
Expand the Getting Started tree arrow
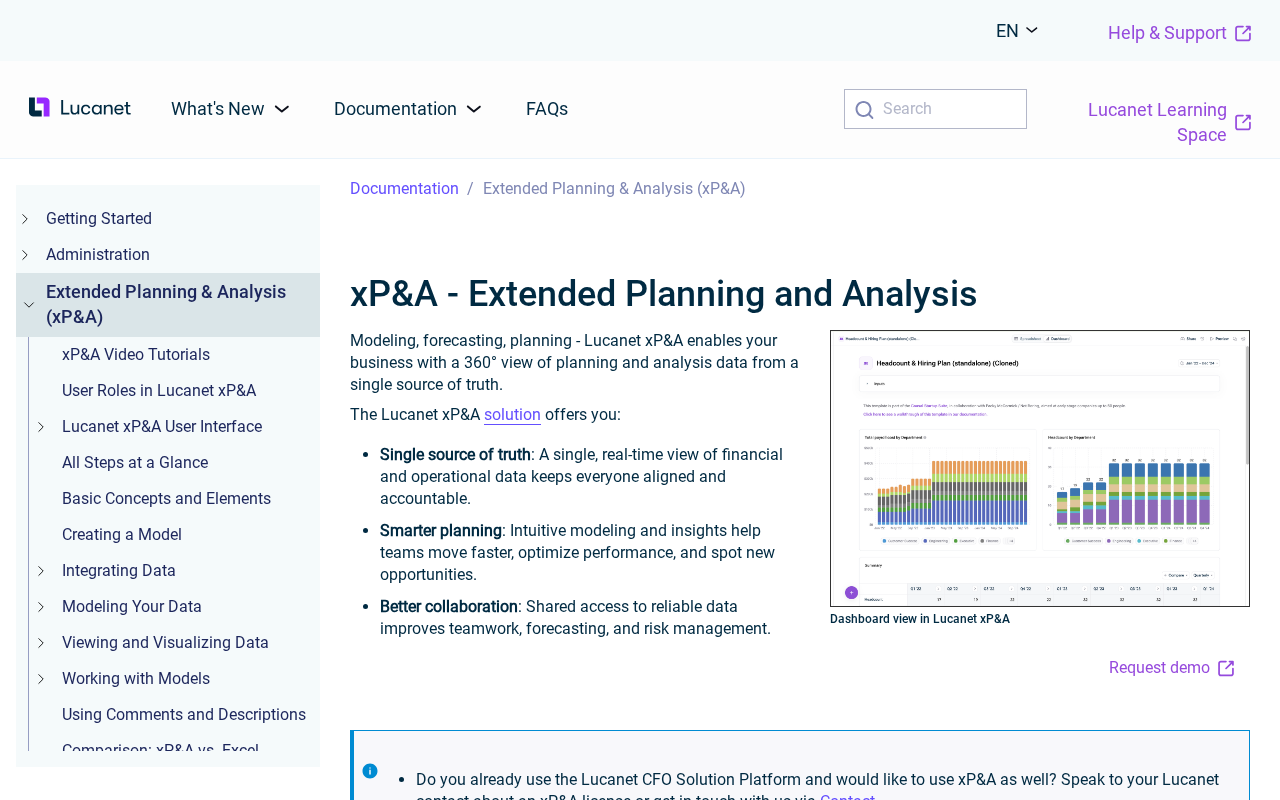coord(25,219)
